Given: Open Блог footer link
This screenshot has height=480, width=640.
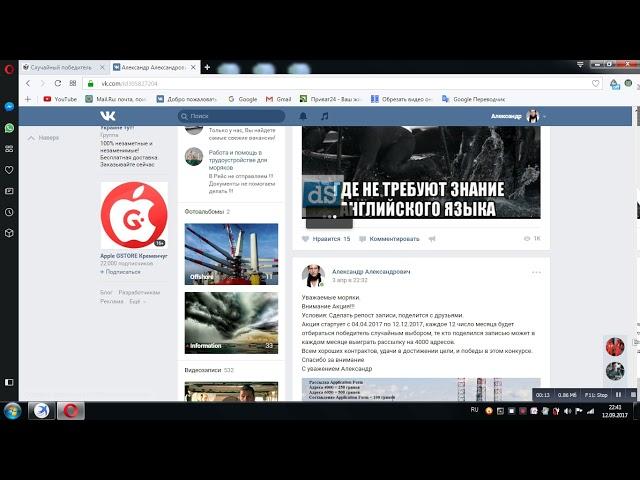Looking at the screenshot, I should click(x=106, y=293).
